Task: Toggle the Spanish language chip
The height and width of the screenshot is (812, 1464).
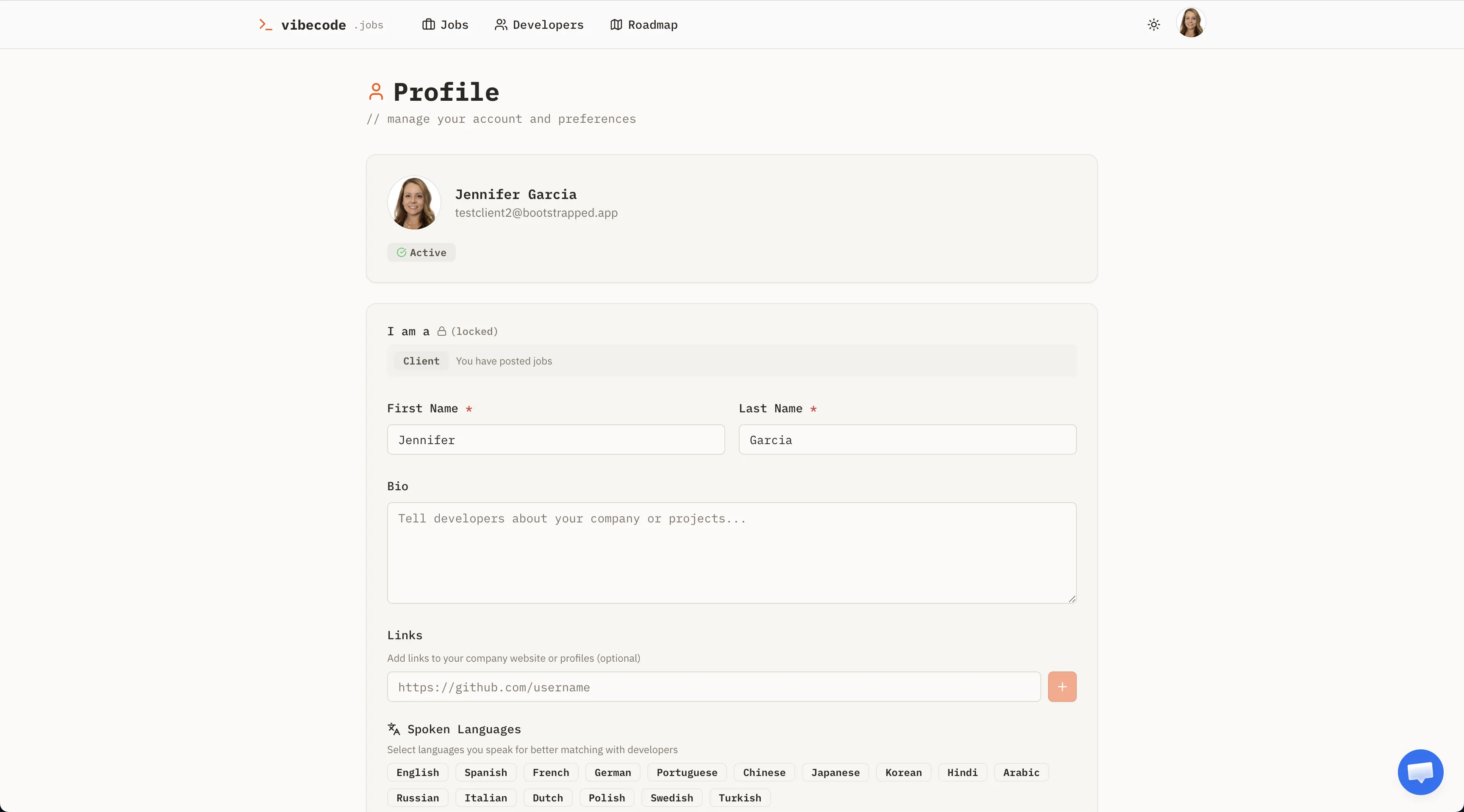Action: coord(485,772)
